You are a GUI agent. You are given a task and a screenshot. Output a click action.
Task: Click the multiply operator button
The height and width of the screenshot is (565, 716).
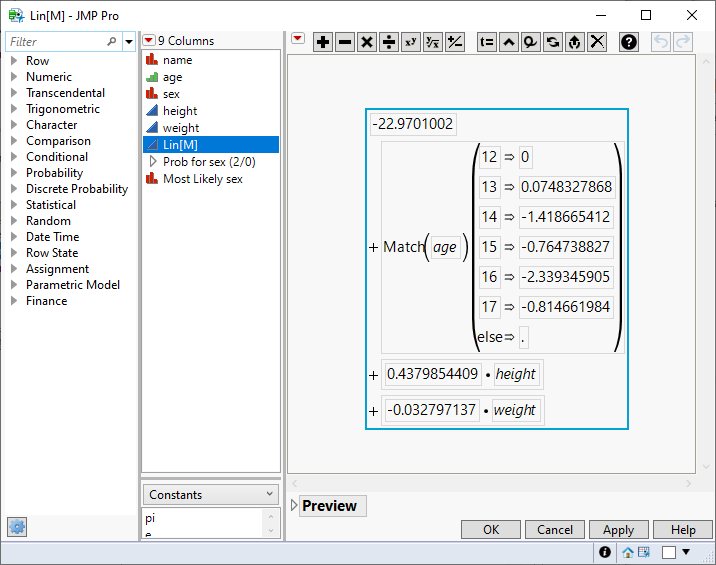pos(367,42)
